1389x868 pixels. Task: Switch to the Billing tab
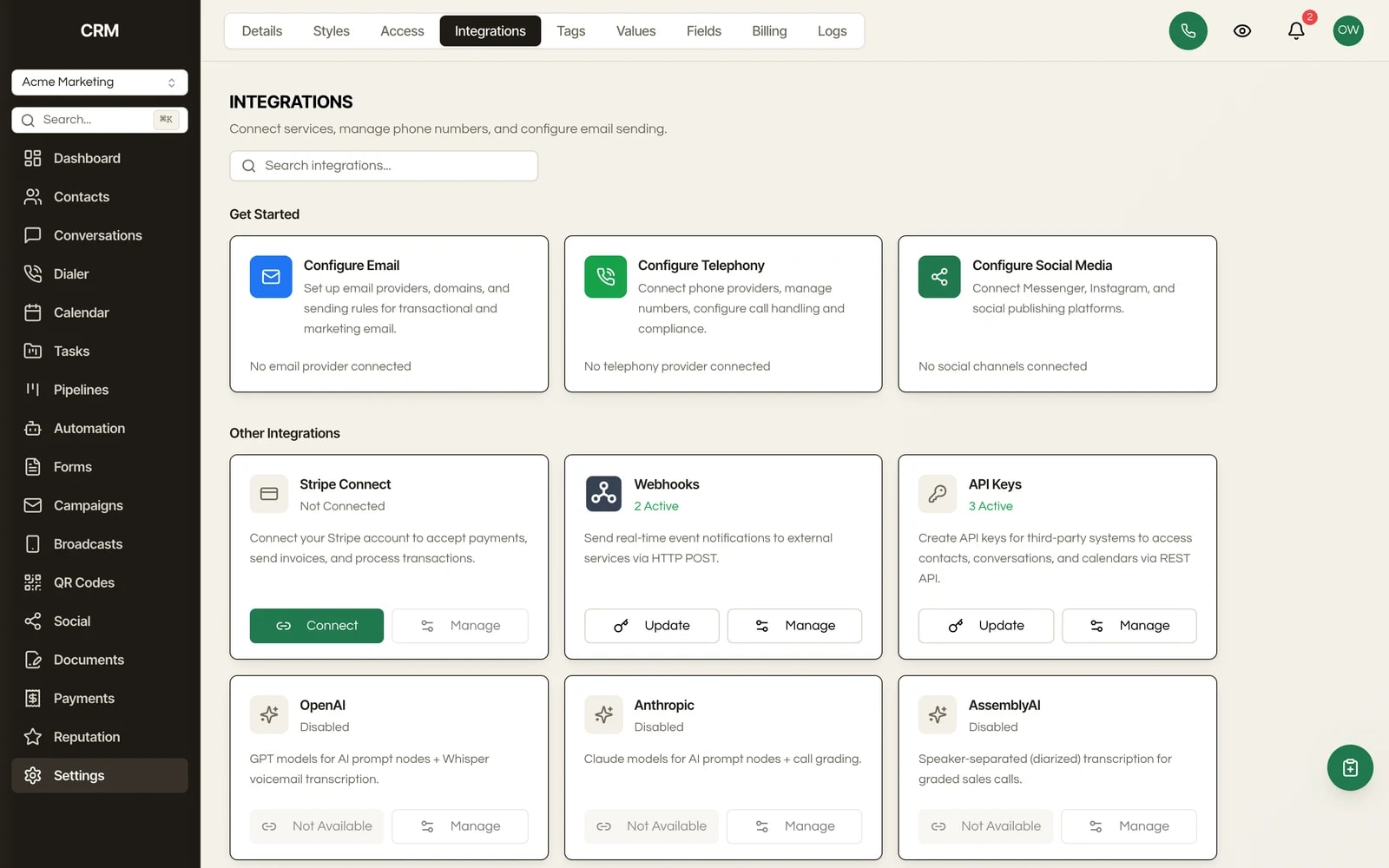(769, 31)
